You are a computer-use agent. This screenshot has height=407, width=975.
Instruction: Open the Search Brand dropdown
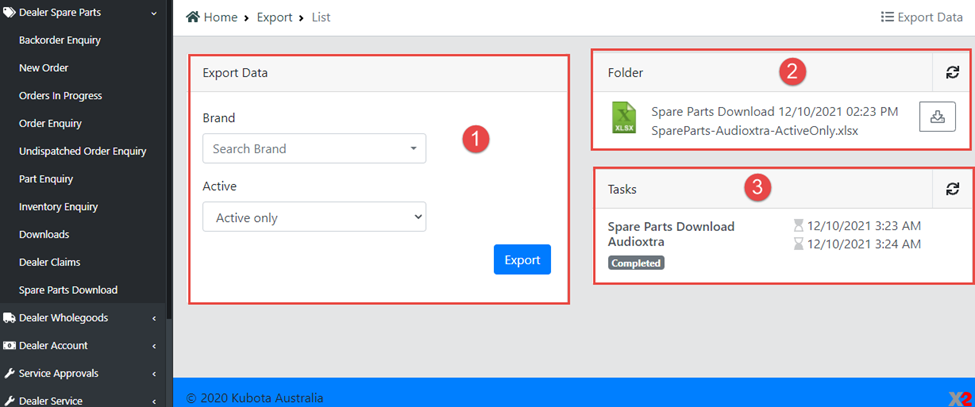[314, 149]
